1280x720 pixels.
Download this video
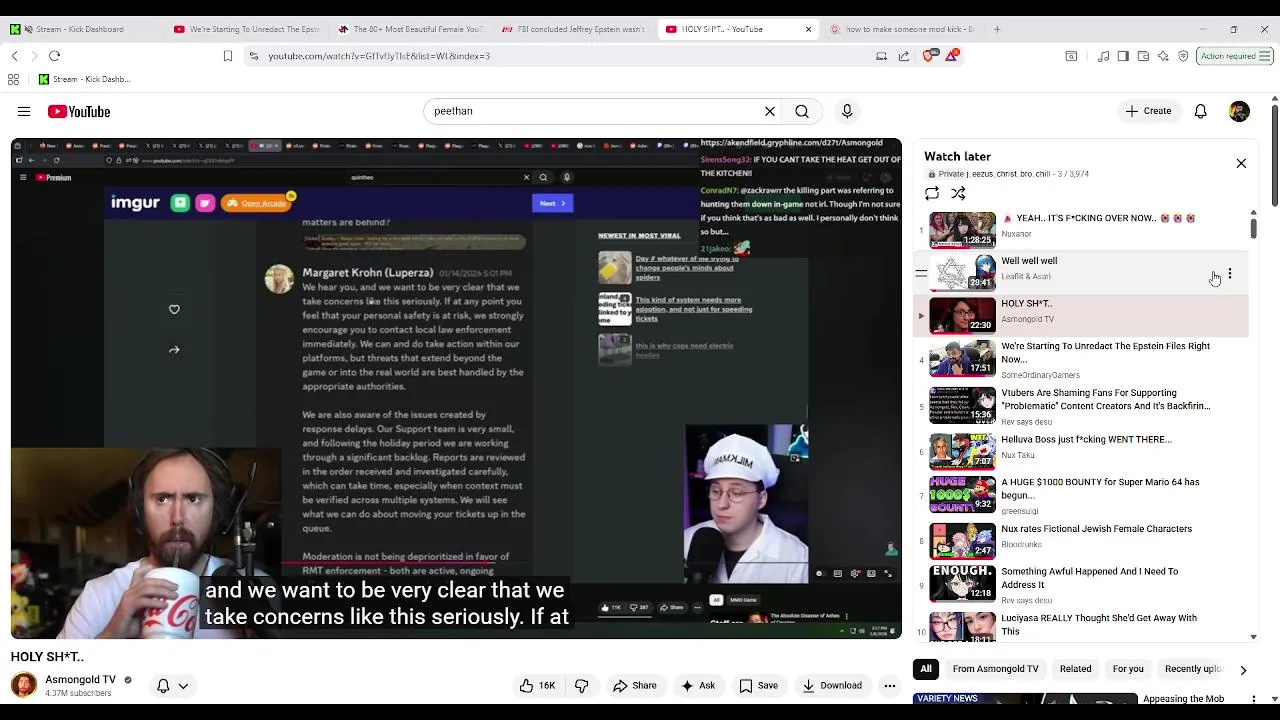pyautogui.click(x=834, y=686)
